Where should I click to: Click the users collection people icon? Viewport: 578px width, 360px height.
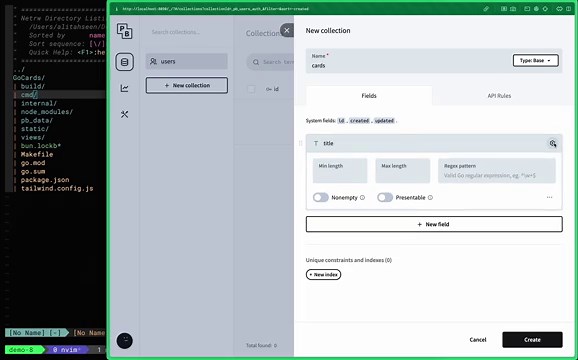coord(153,62)
